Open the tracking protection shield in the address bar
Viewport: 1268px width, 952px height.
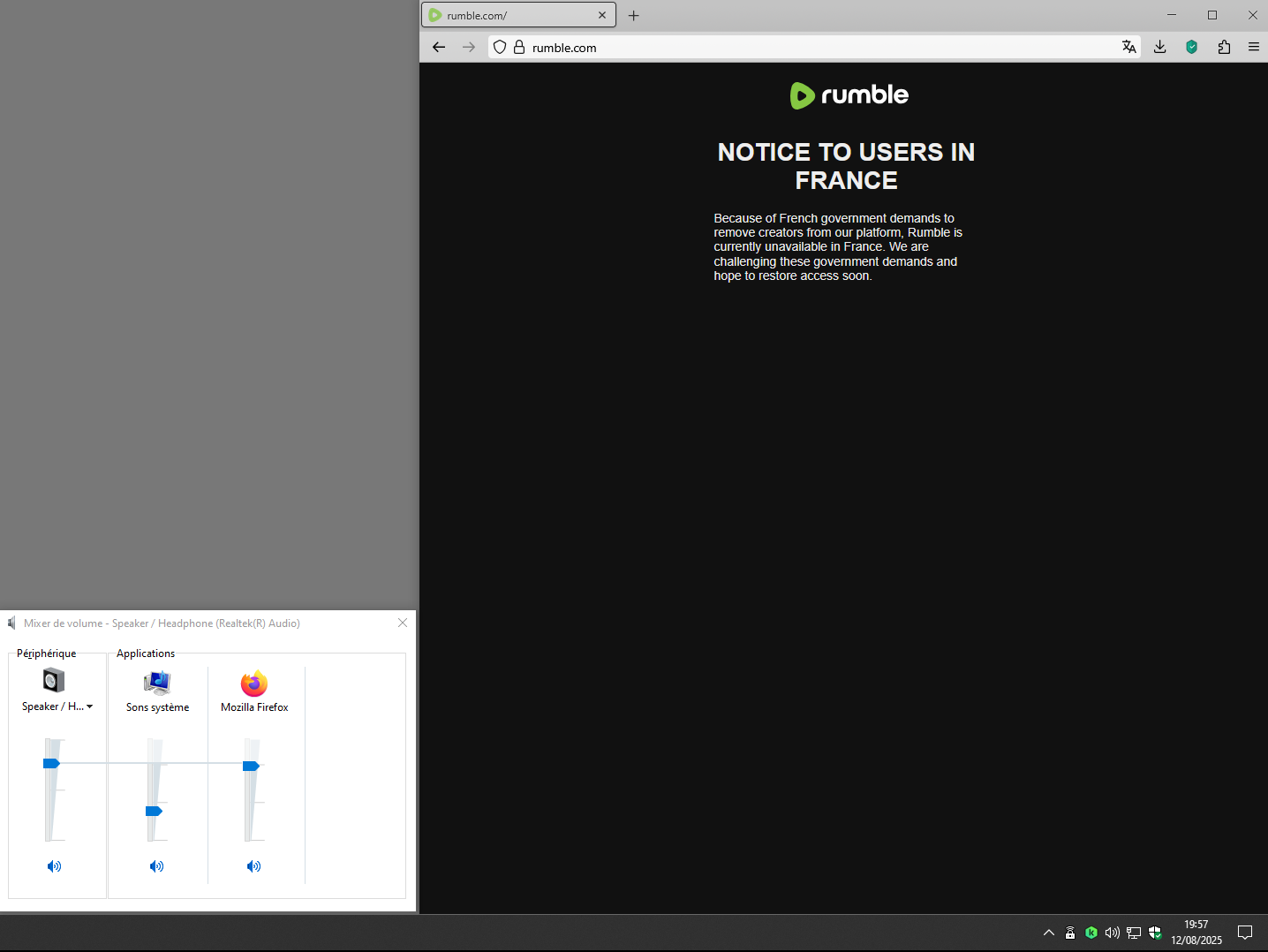tap(500, 47)
